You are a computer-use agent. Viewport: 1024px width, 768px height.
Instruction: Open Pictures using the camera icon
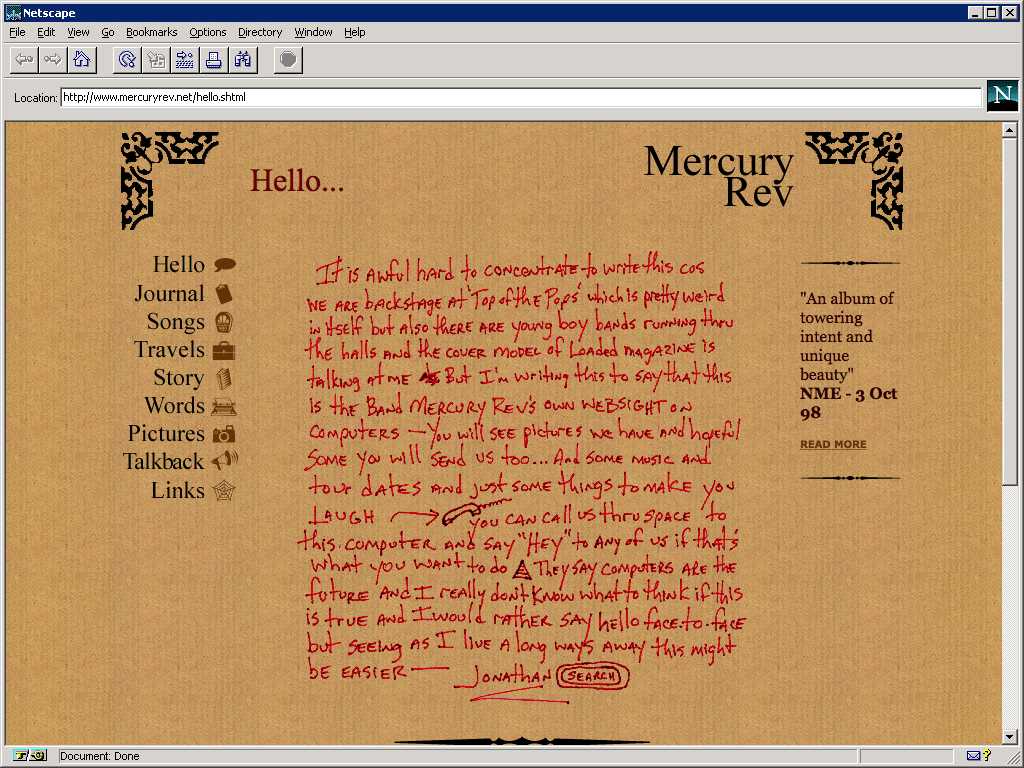click(222, 434)
